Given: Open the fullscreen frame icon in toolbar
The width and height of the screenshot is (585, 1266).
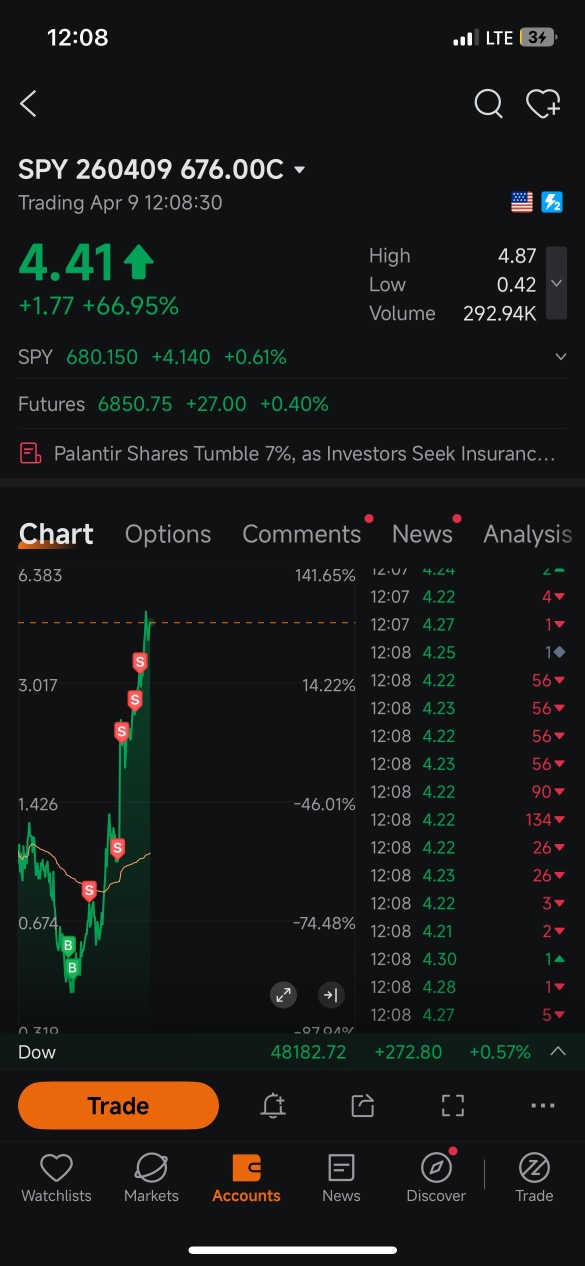Looking at the screenshot, I should pyautogui.click(x=453, y=1105).
